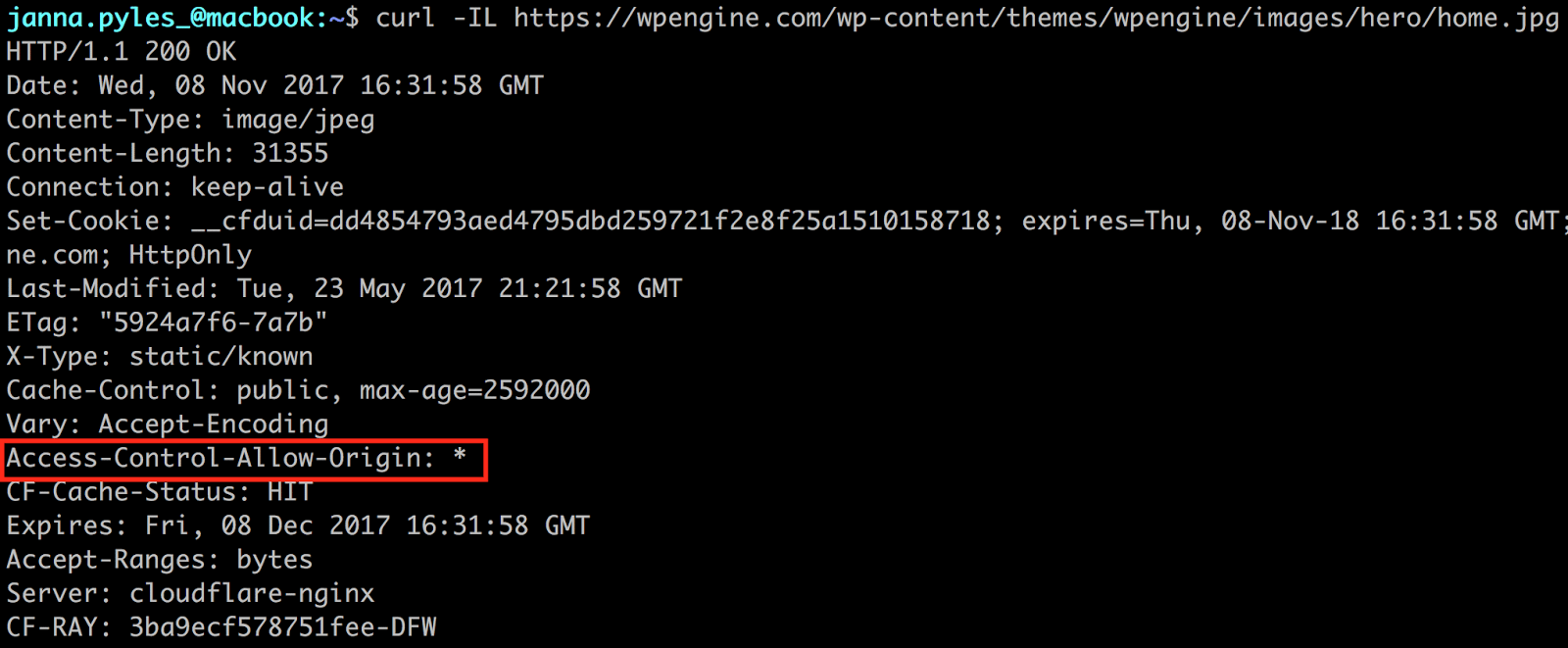Viewport: 1568px width, 648px height.
Task: Click the Content-Length 31355 value
Action: (x=290, y=153)
